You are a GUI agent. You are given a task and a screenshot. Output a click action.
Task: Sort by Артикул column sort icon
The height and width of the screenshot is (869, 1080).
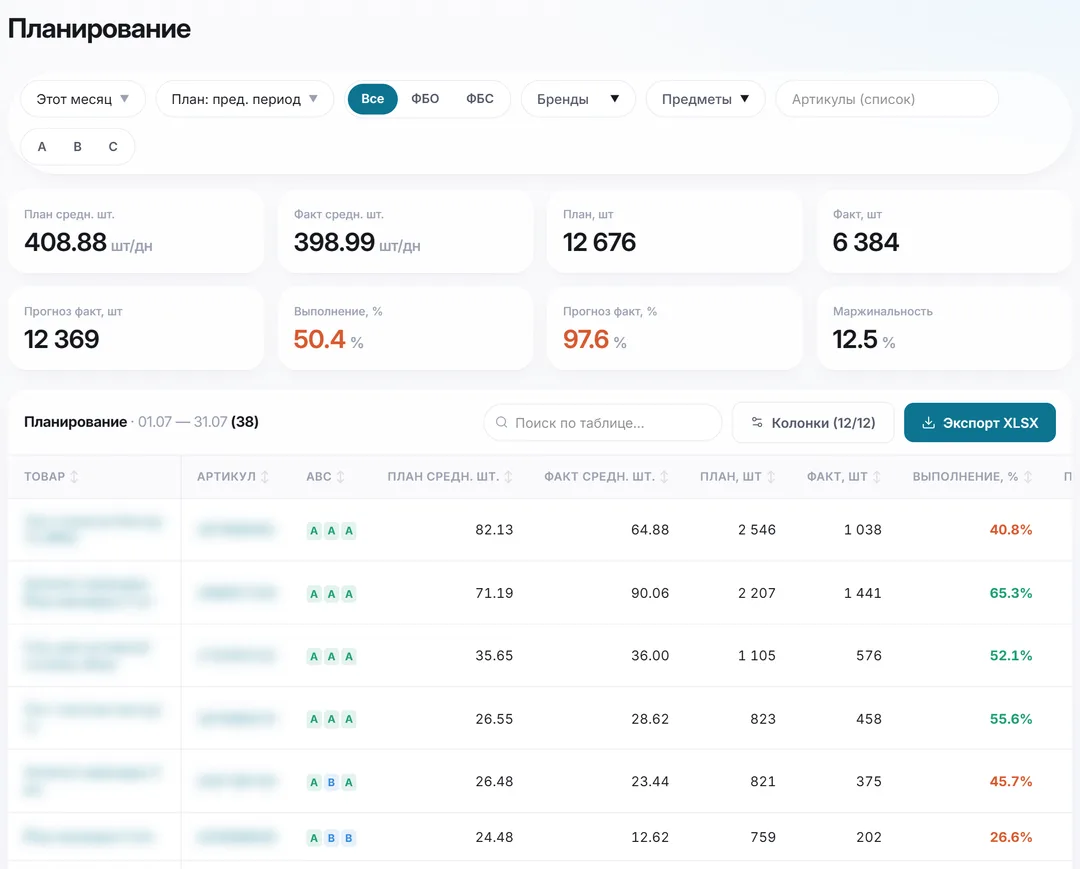point(264,477)
